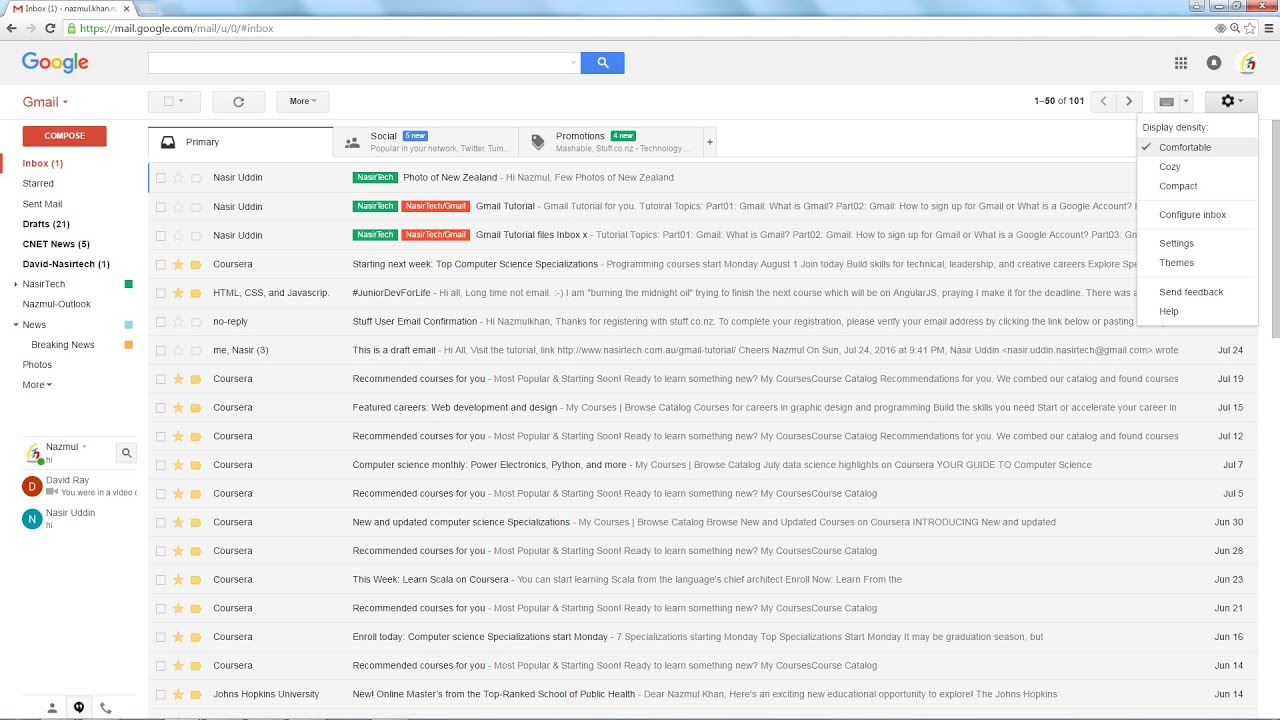Switch to the Promotions tab
1280x720 pixels.
(611, 142)
